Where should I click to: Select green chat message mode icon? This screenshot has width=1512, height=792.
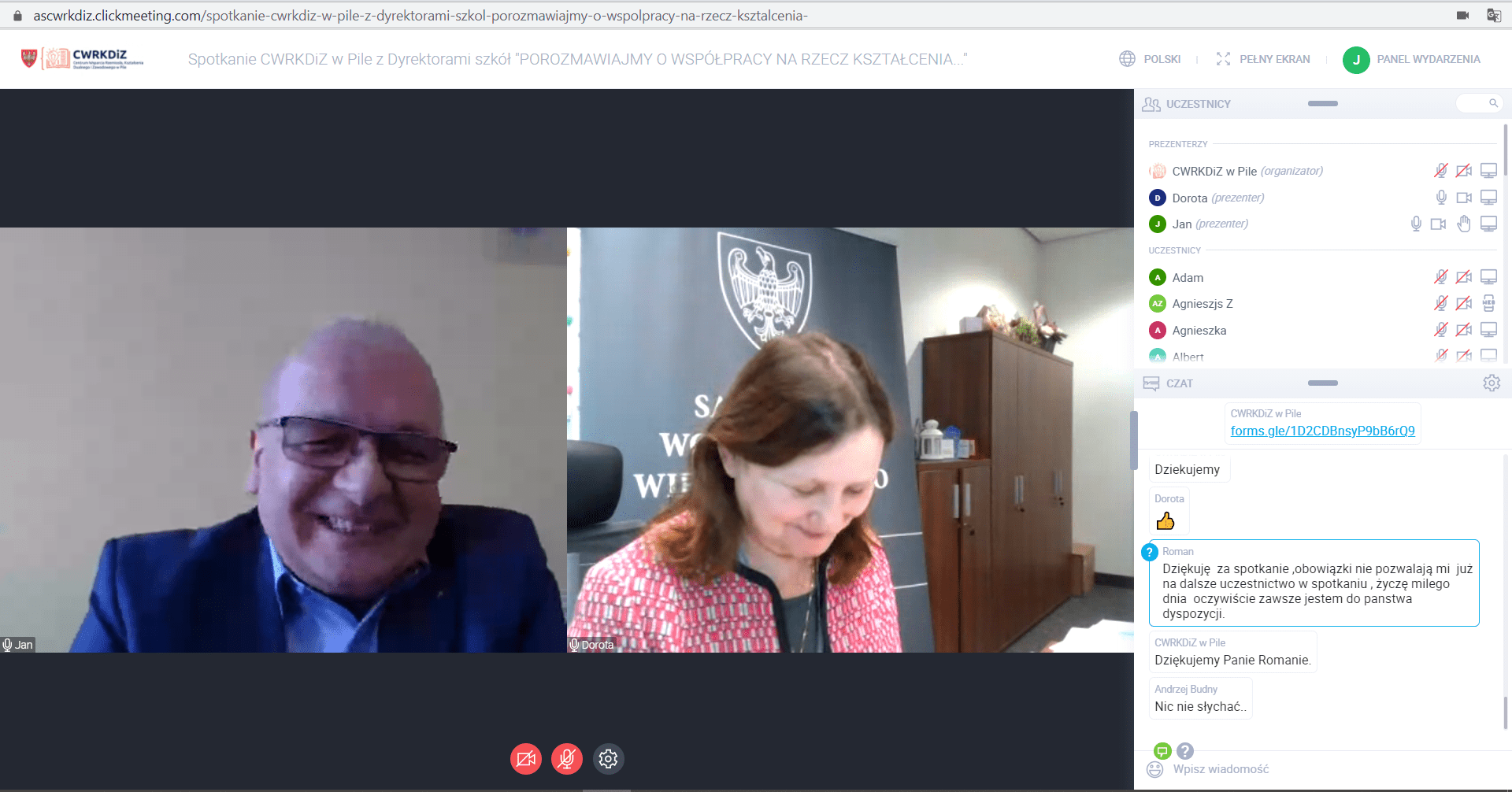click(1162, 751)
